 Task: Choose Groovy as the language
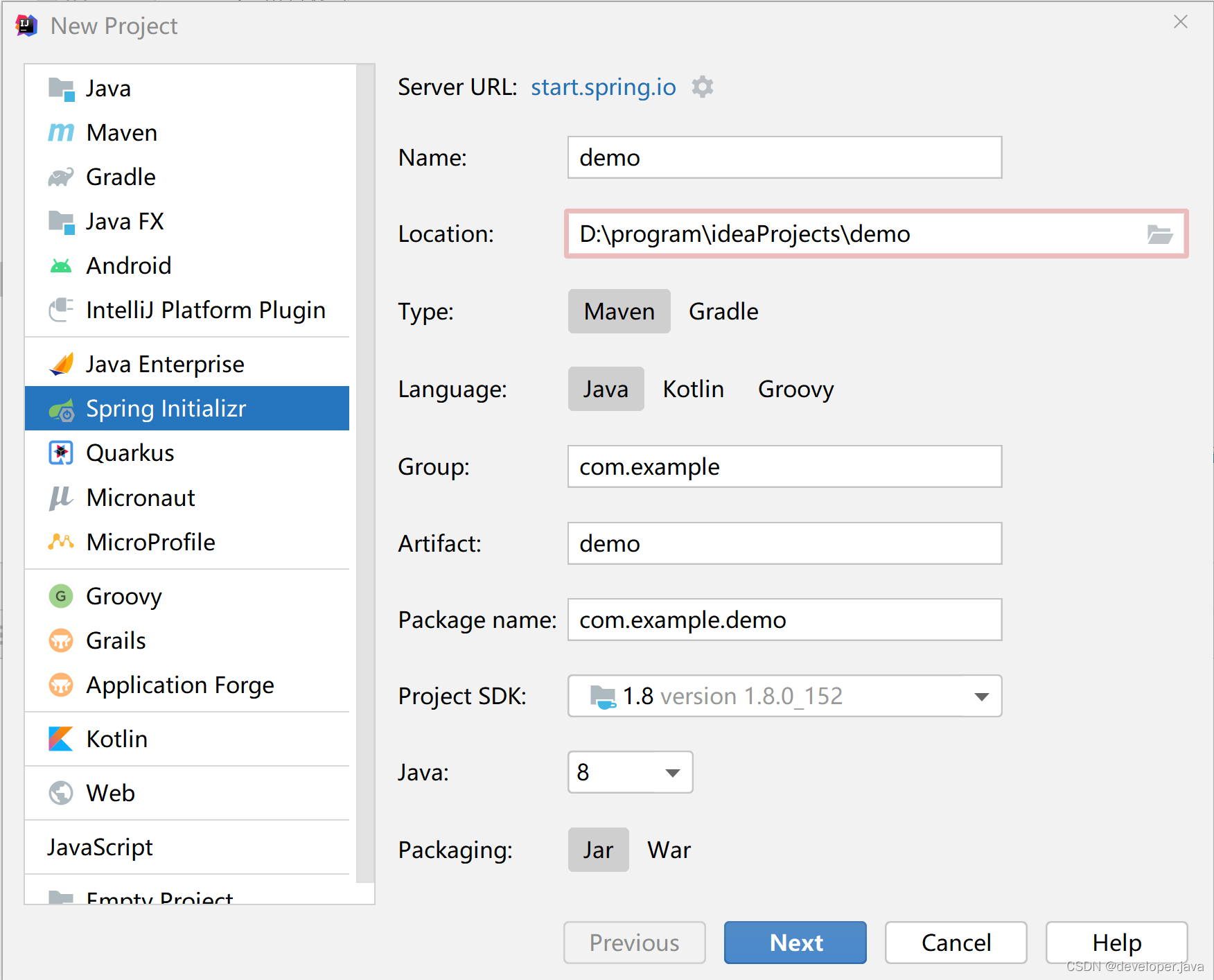[796, 389]
